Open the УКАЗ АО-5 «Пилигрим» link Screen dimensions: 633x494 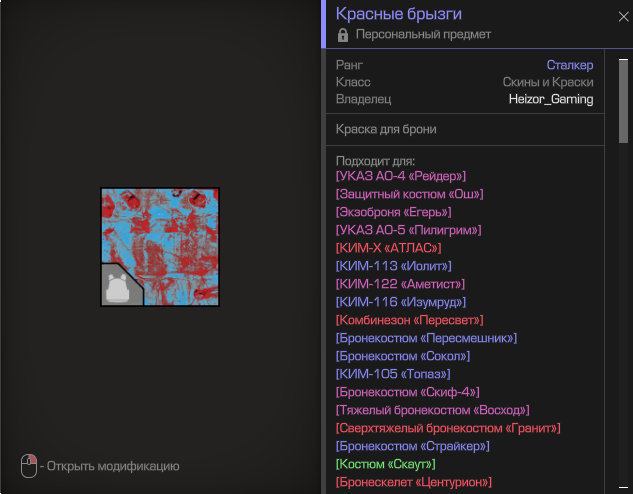[409, 230]
